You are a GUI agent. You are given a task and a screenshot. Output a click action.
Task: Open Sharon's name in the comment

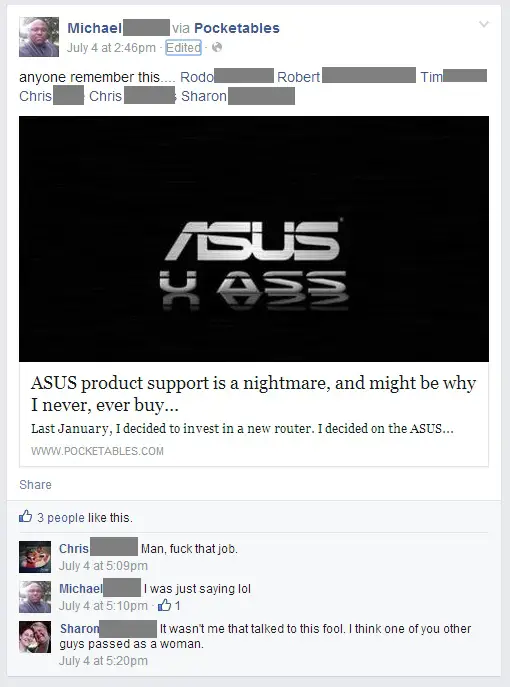pyautogui.click(x=79, y=629)
